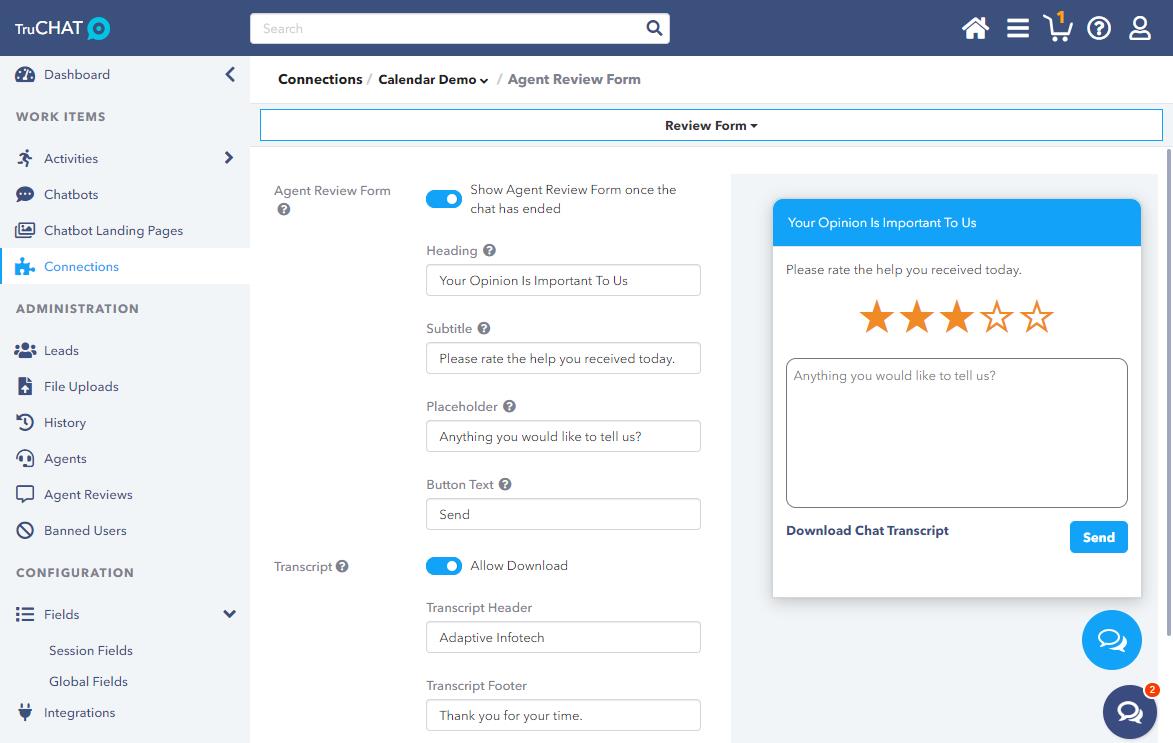This screenshot has height=743, width=1173.
Task: Select the third rating star
Action: tap(957, 317)
